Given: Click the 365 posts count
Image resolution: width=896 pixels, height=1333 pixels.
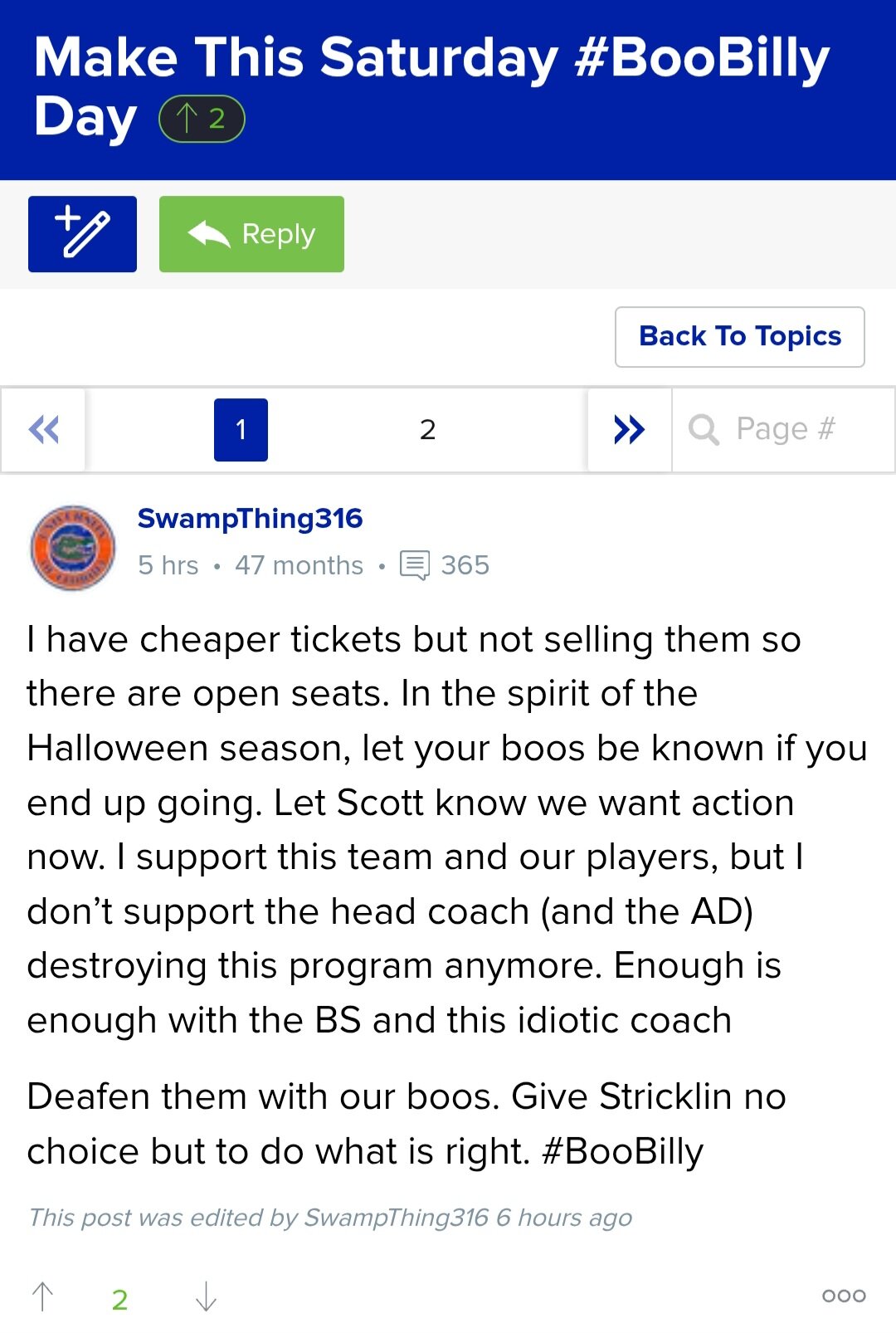Looking at the screenshot, I should 465,565.
